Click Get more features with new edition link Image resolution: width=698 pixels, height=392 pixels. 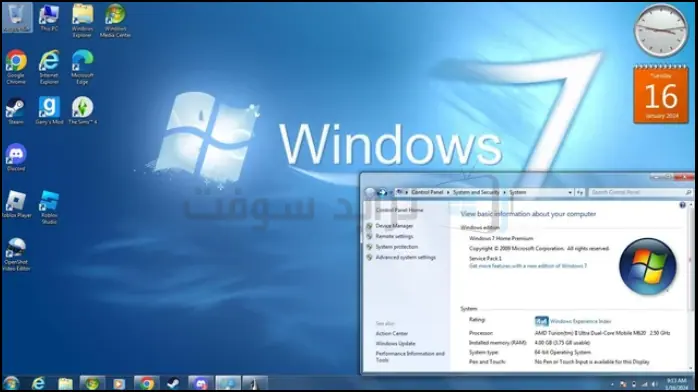[x=528, y=266]
